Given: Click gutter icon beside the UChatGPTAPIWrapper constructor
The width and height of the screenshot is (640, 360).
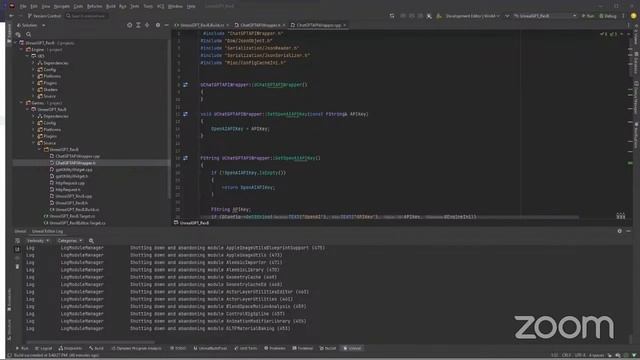Looking at the screenshot, I should pos(185,85).
